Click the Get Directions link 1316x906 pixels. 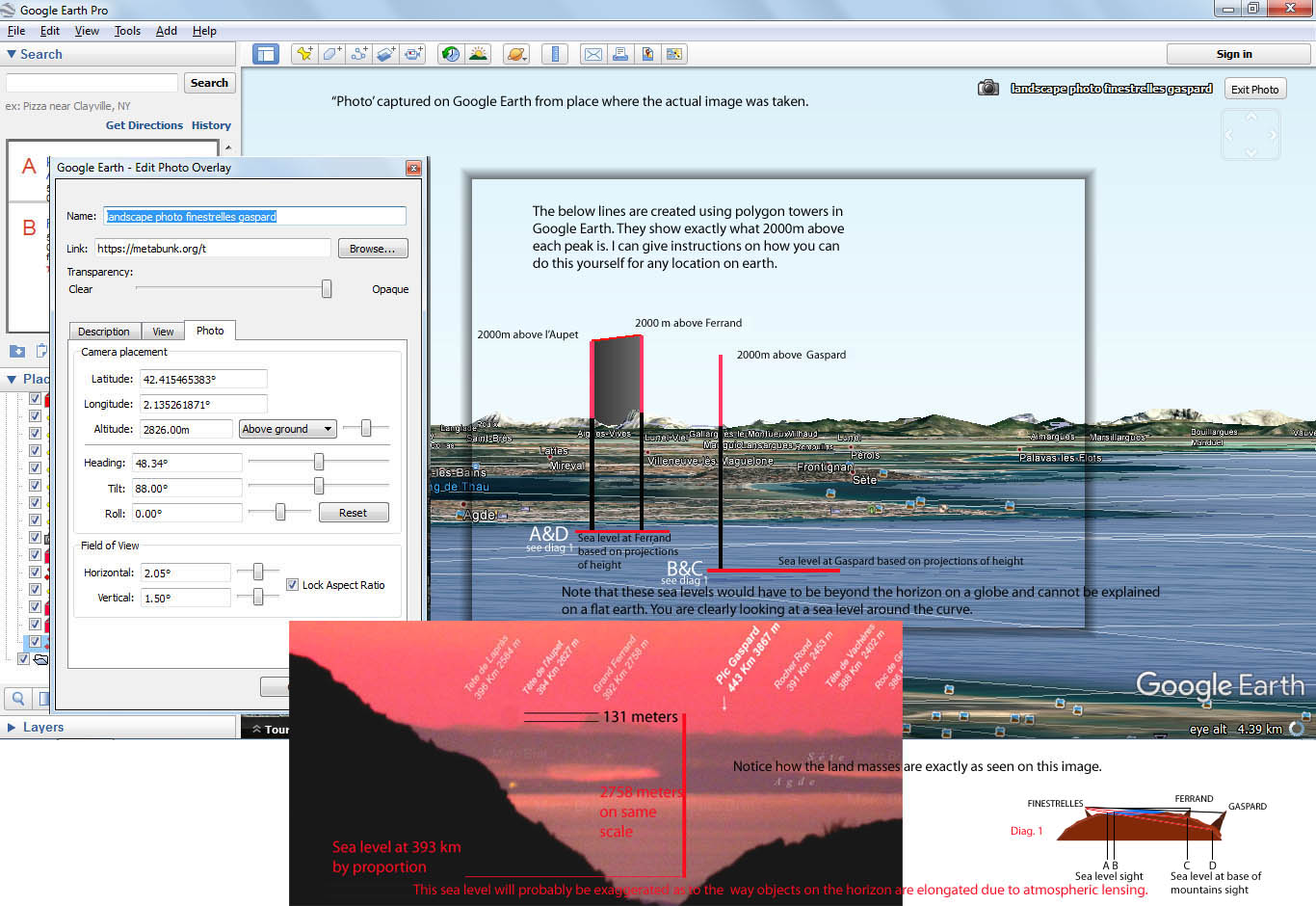(145, 125)
